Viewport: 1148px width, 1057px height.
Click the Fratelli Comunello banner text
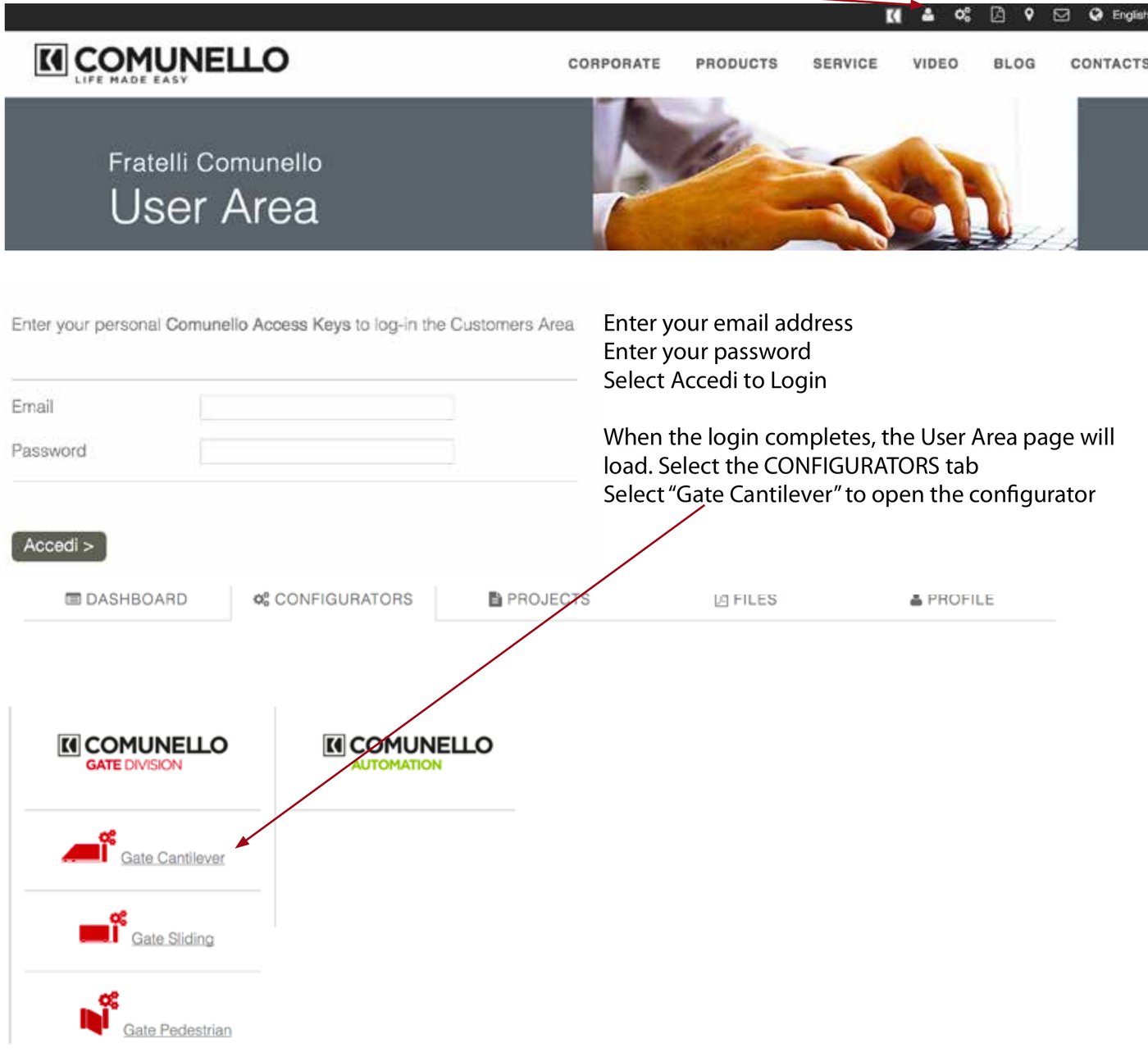click(x=215, y=162)
